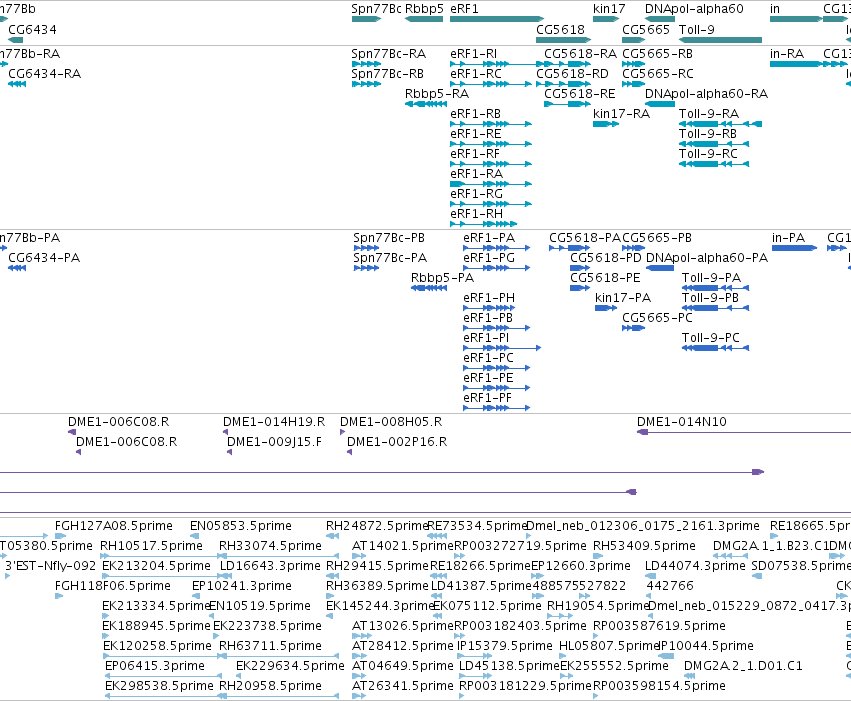Image resolution: width=851 pixels, height=701 pixels.
Task: Click the eRF1 gene feature bar
Action: point(497,19)
